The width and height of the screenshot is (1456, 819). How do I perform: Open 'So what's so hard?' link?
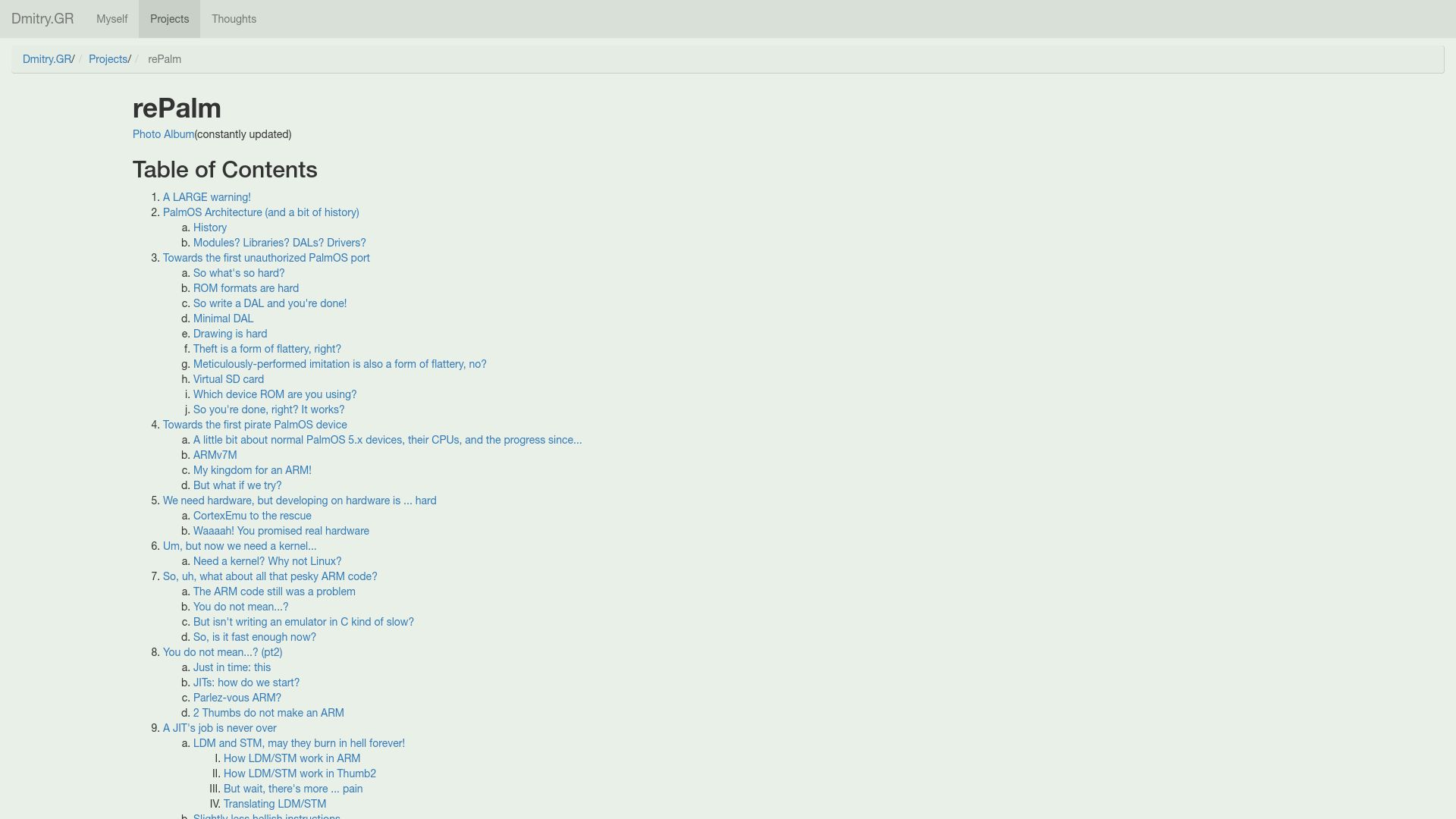tap(239, 273)
